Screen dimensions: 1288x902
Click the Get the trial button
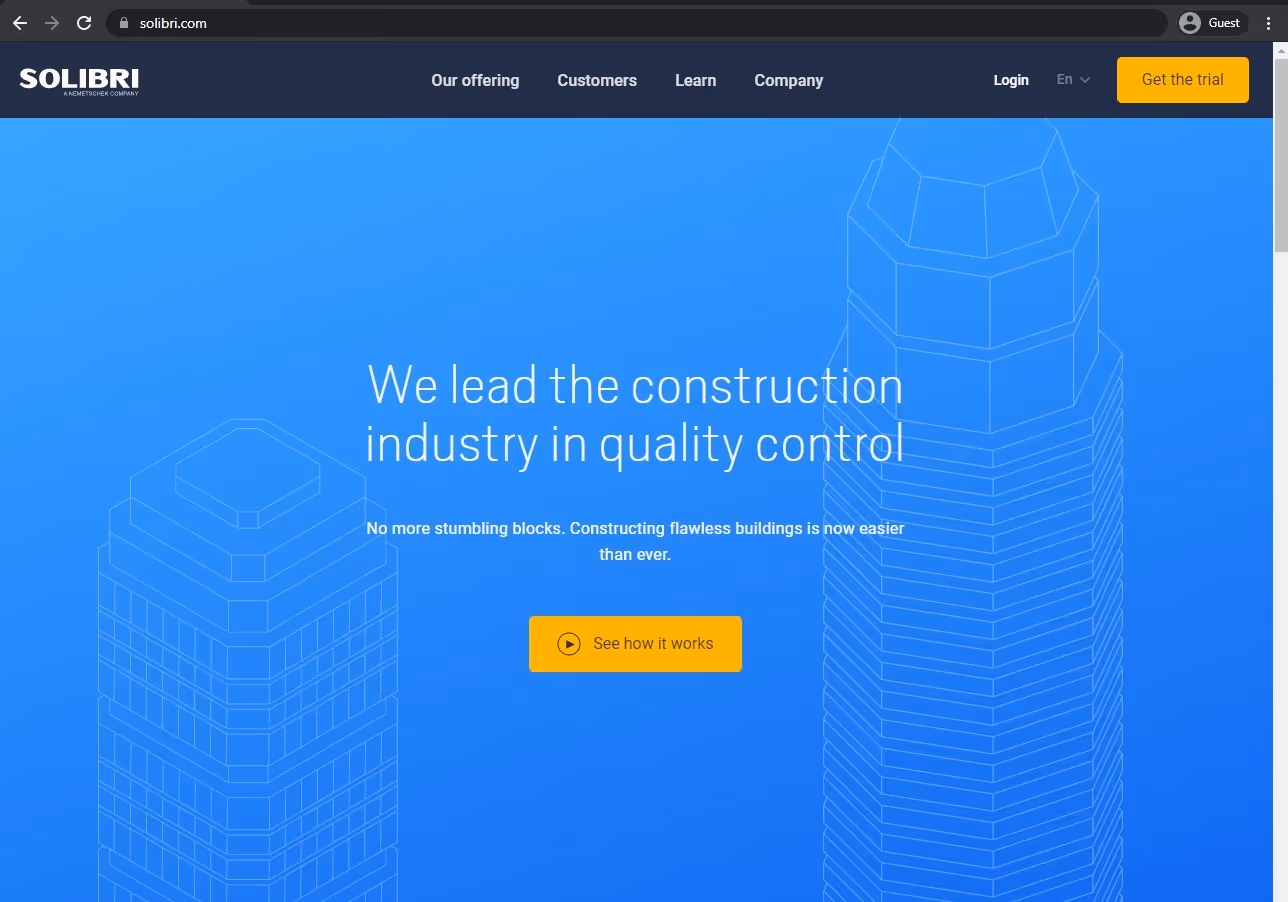1183,80
